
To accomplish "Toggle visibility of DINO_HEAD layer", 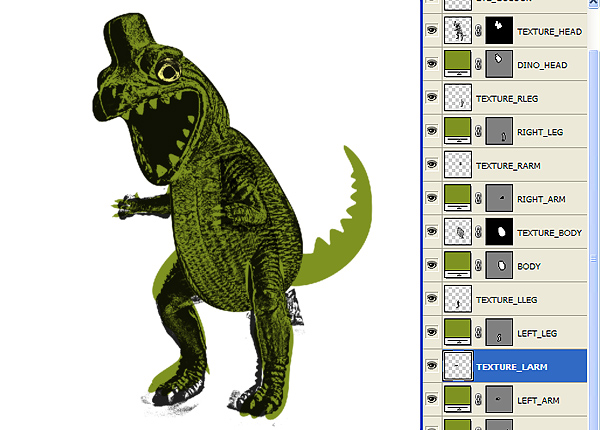I will [x=432, y=64].
